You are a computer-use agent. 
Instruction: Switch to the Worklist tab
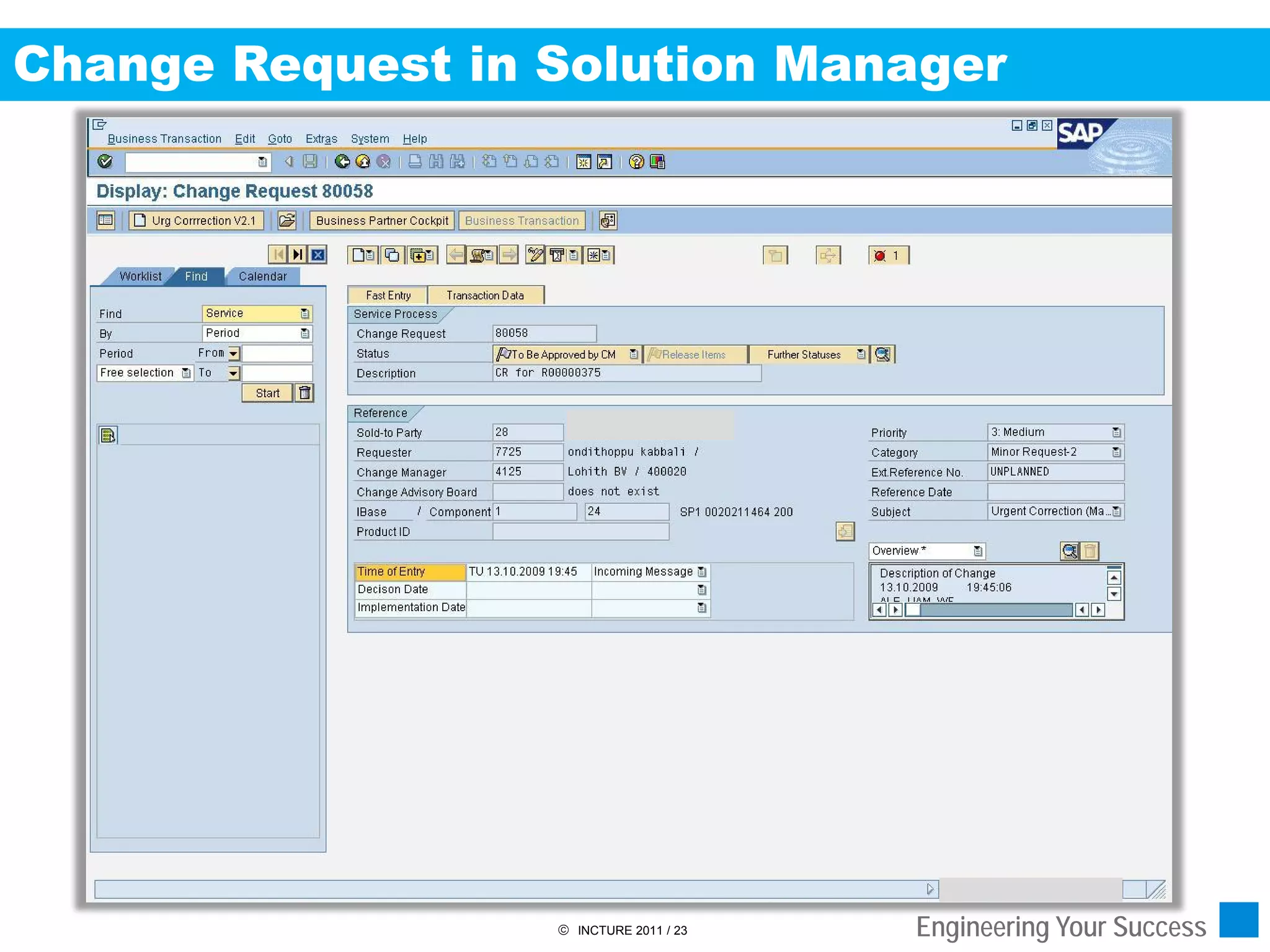coord(140,276)
